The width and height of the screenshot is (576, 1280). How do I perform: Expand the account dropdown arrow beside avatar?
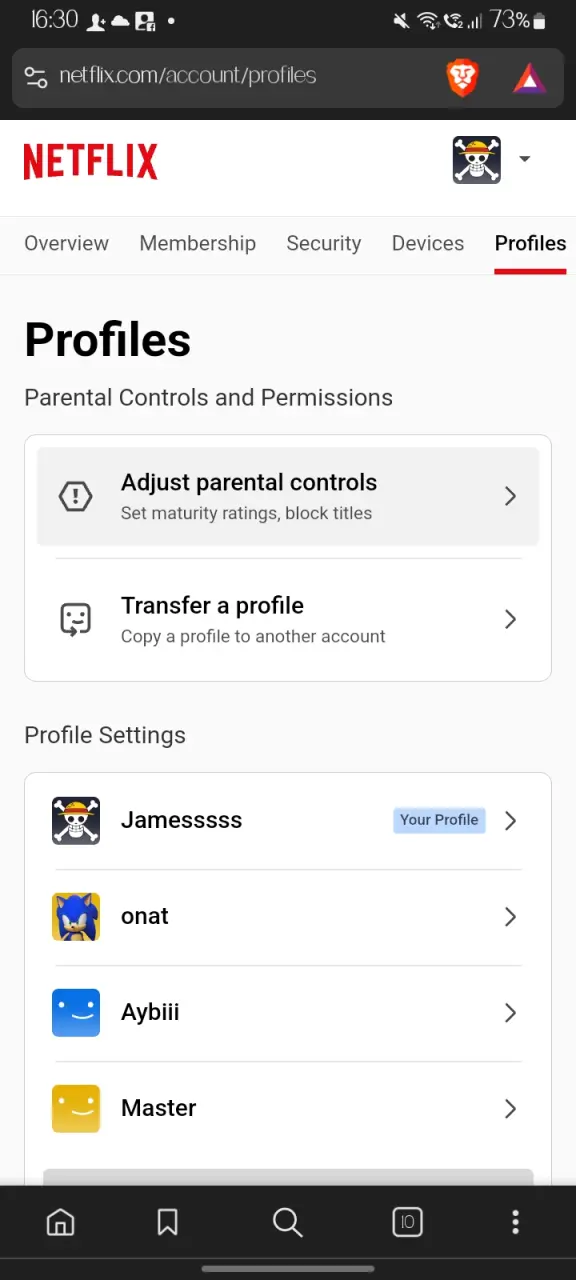pos(524,159)
